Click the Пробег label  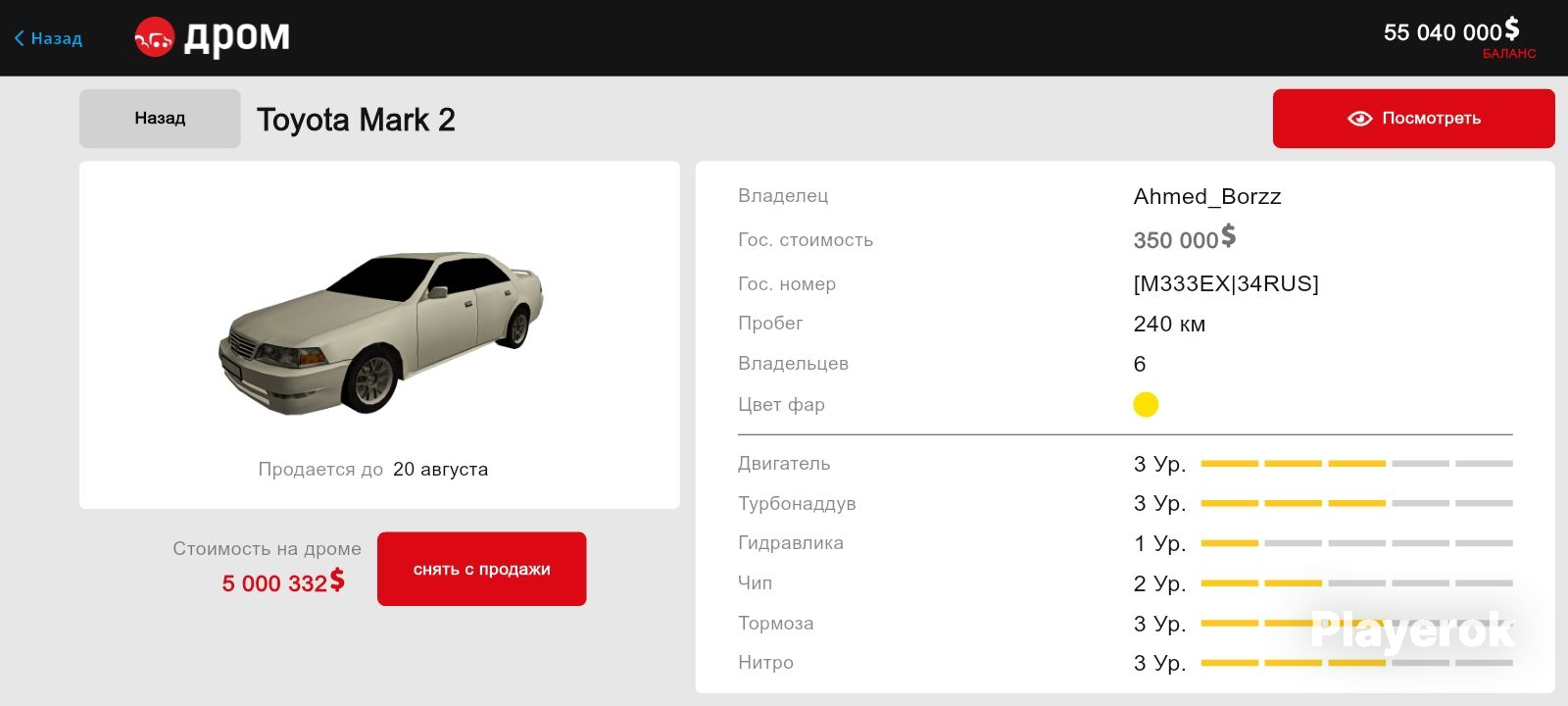pos(770,324)
